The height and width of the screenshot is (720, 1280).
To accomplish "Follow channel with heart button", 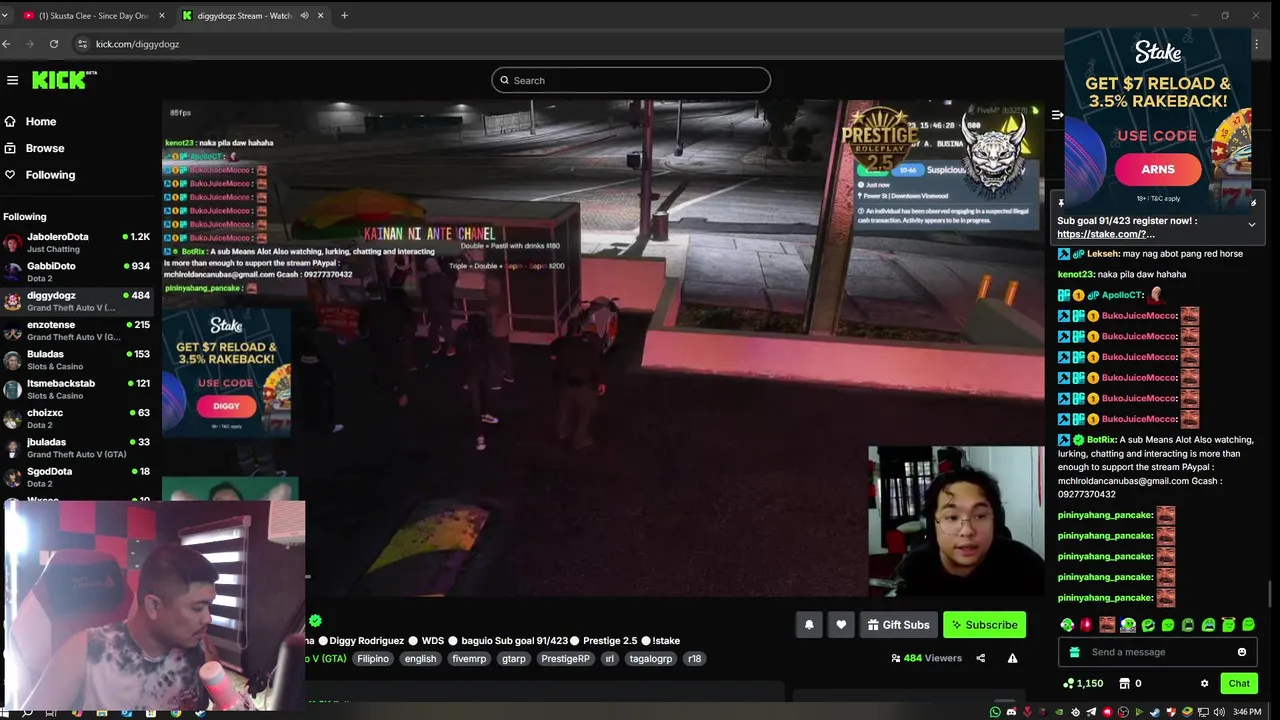I will pyautogui.click(x=841, y=625).
